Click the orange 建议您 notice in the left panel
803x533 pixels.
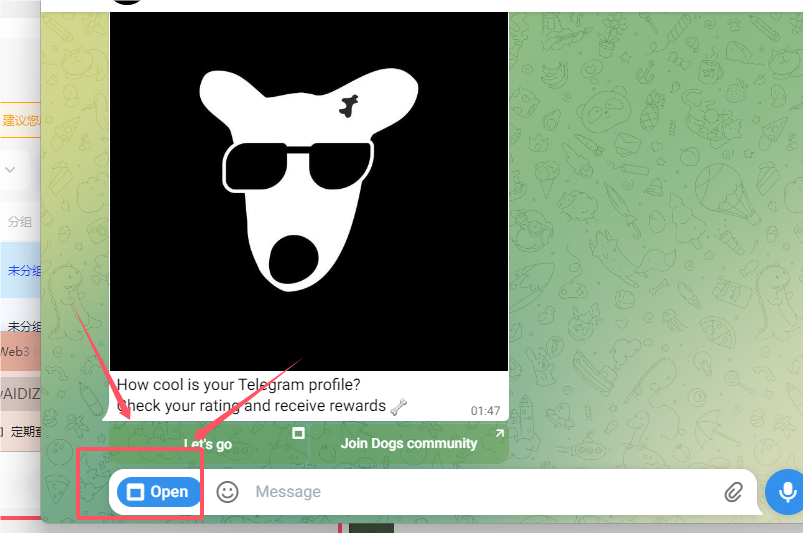(20, 120)
